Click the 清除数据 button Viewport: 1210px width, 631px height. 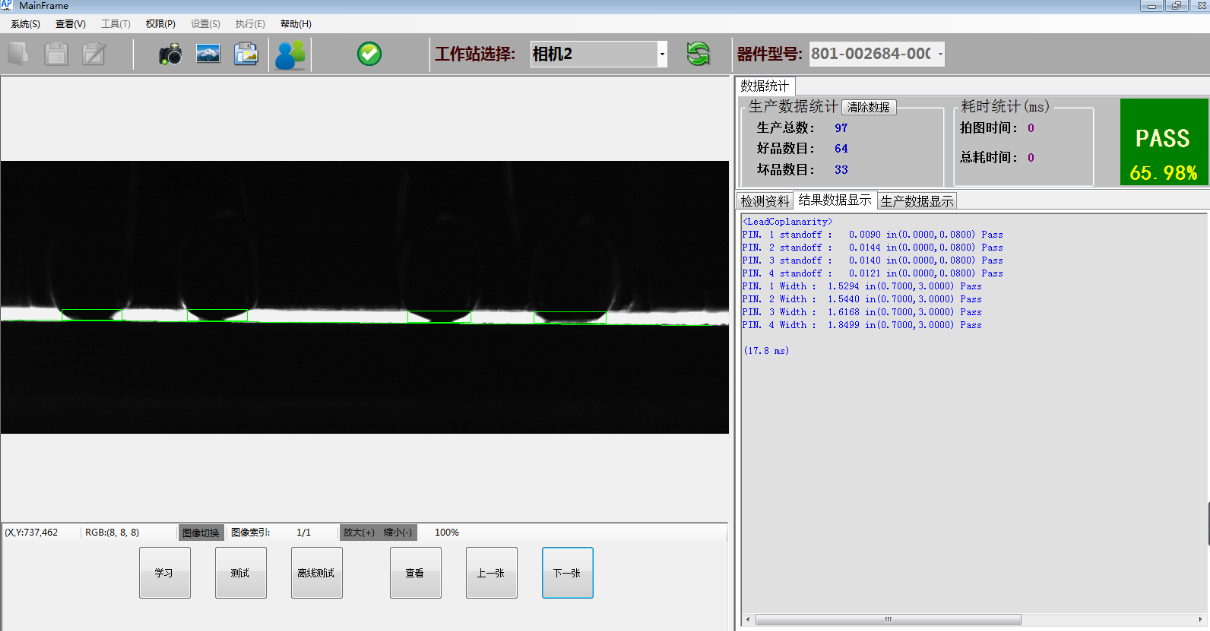pos(869,107)
